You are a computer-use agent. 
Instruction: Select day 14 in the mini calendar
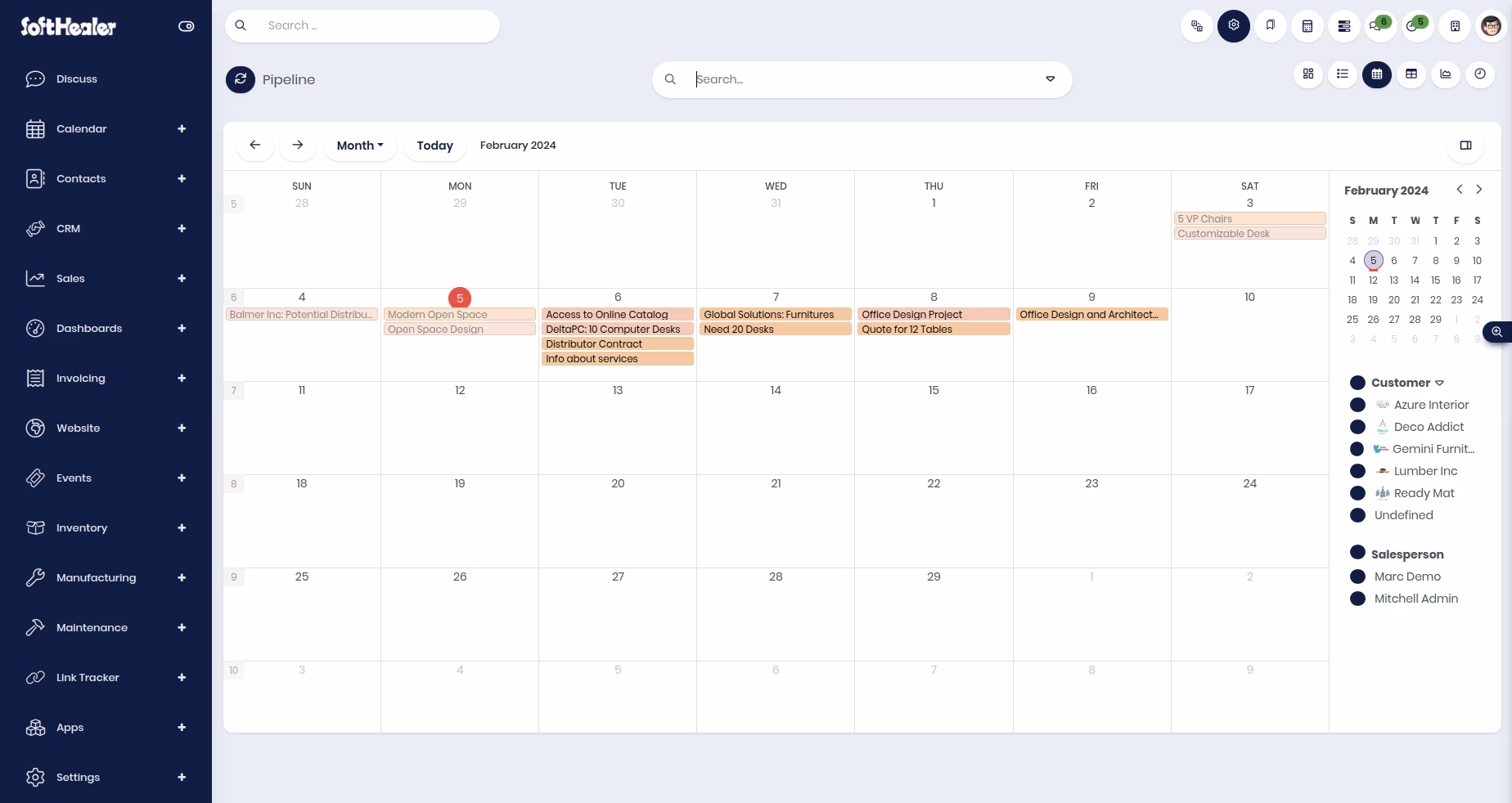coord(1415,280)
